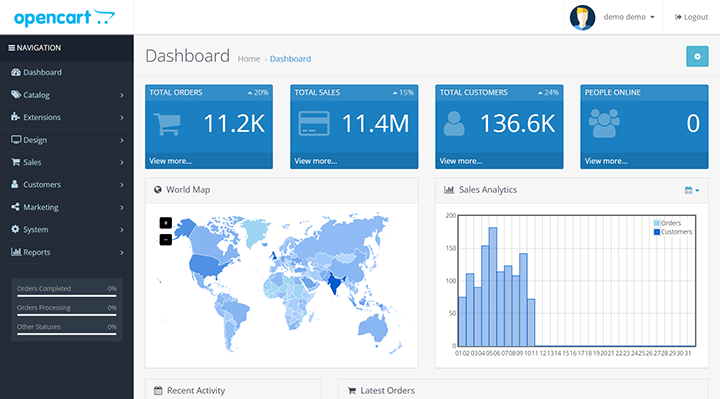
Task: Click View more under Total Orders
Action: click(x=170, y=161)
